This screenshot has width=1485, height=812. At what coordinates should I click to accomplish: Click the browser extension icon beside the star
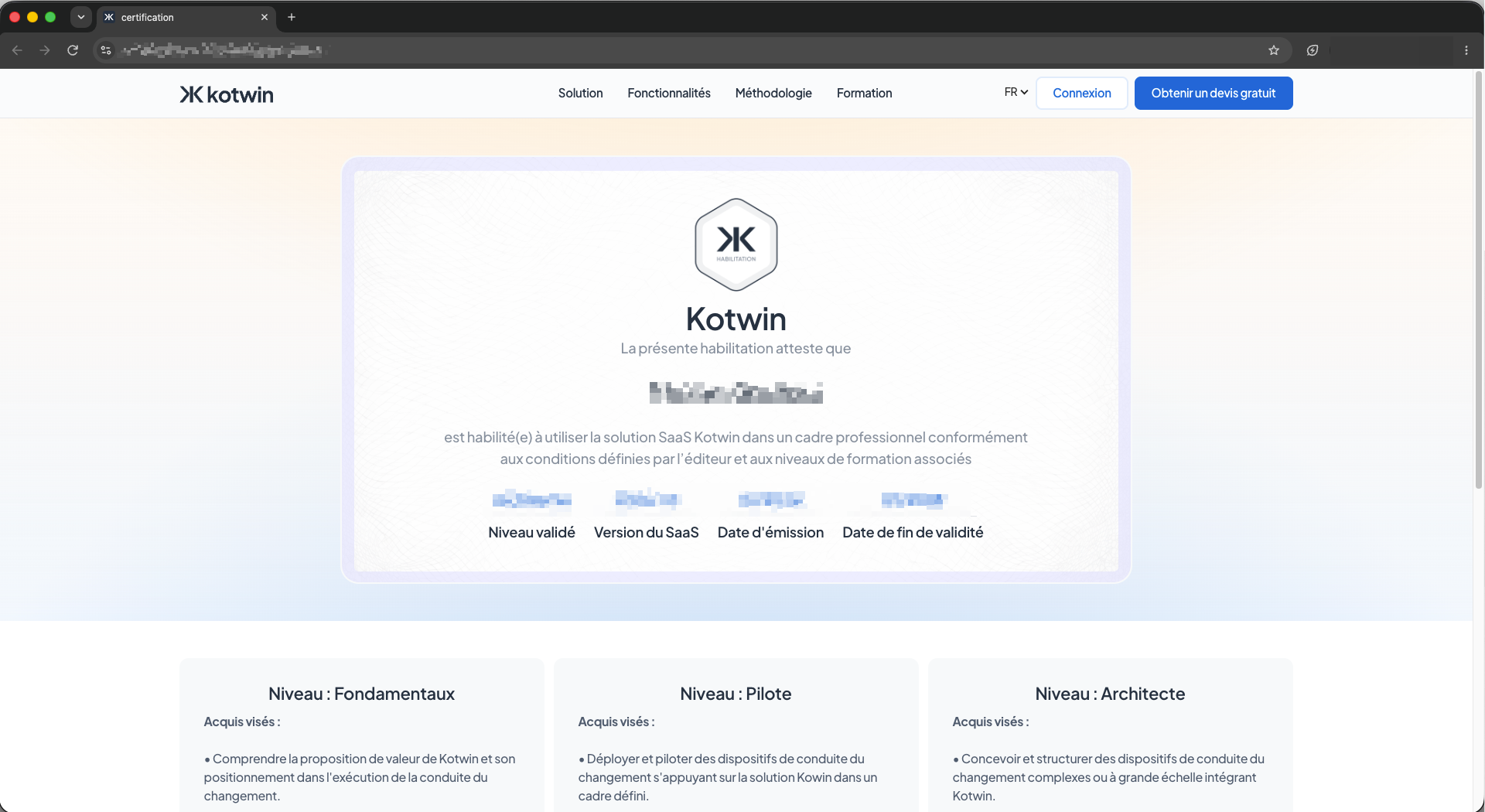coord(1313,50)
